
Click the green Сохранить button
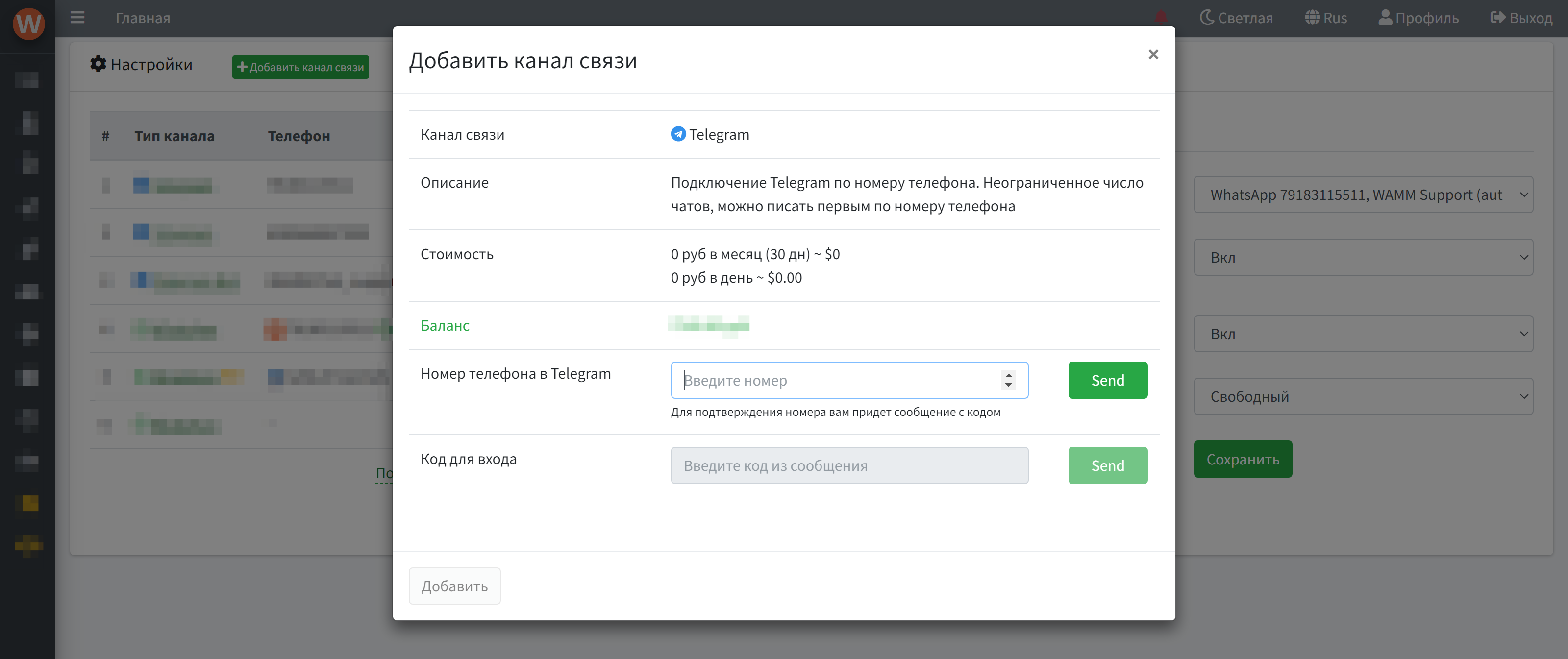1243,460
